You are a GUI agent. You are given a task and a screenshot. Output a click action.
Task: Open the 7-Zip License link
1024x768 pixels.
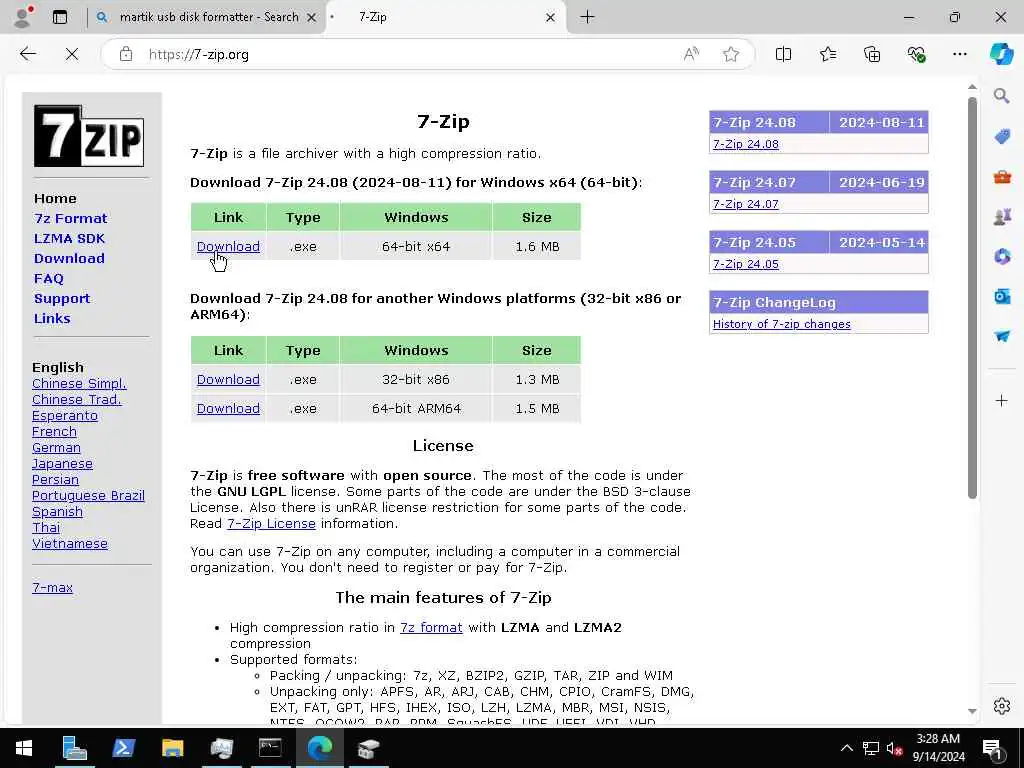tap(271, 524)
